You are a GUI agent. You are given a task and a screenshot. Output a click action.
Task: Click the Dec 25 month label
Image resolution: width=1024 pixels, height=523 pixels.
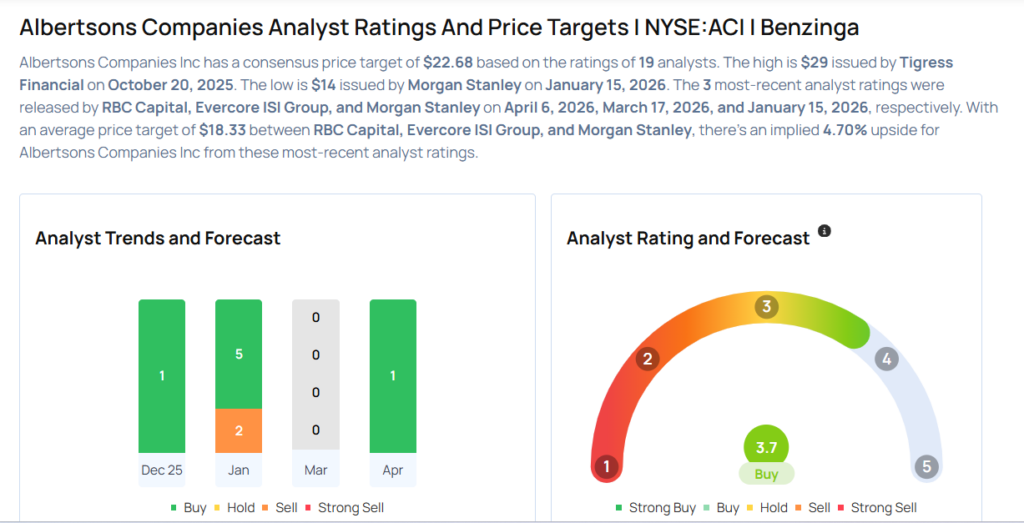click(161, 469)
